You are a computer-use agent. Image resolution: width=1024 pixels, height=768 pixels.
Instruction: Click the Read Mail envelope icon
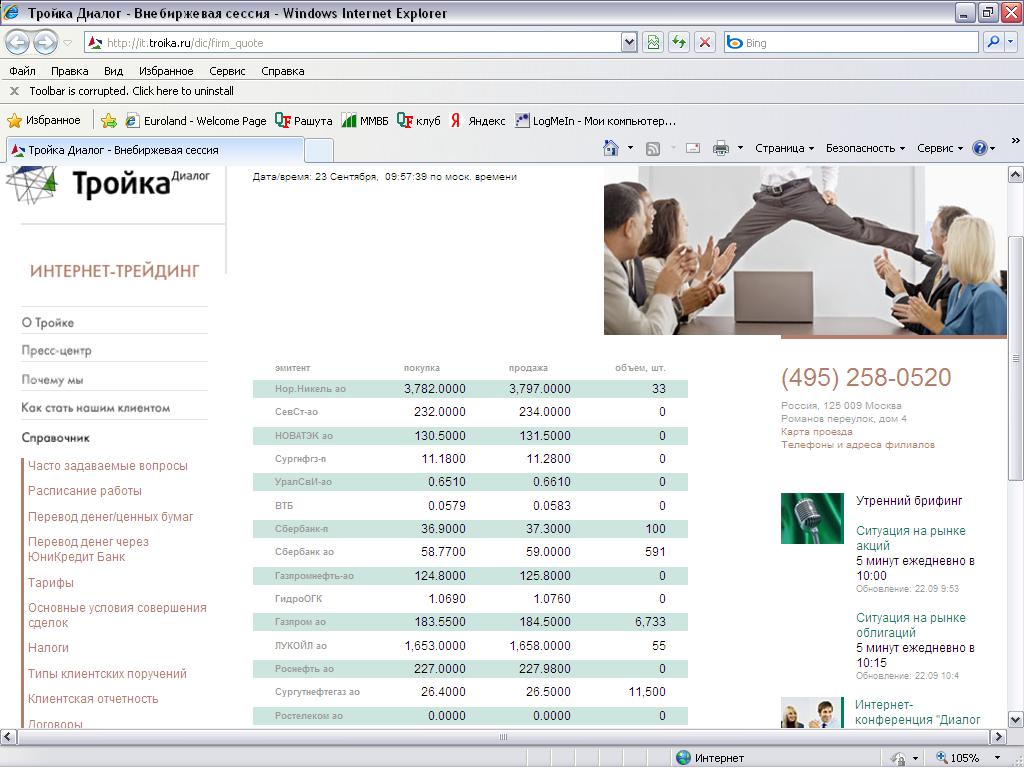point(692,148)
